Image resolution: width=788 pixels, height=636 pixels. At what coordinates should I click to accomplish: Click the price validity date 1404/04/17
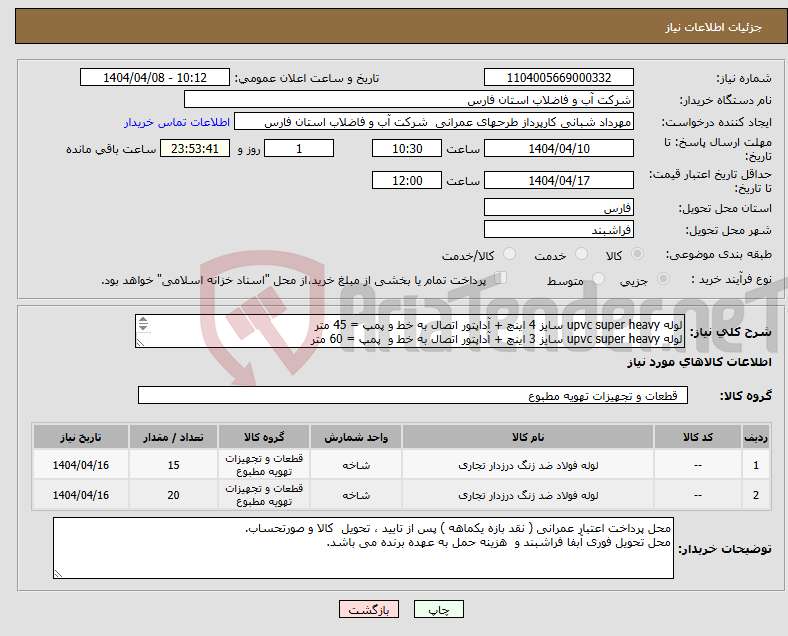pos(558,180)
